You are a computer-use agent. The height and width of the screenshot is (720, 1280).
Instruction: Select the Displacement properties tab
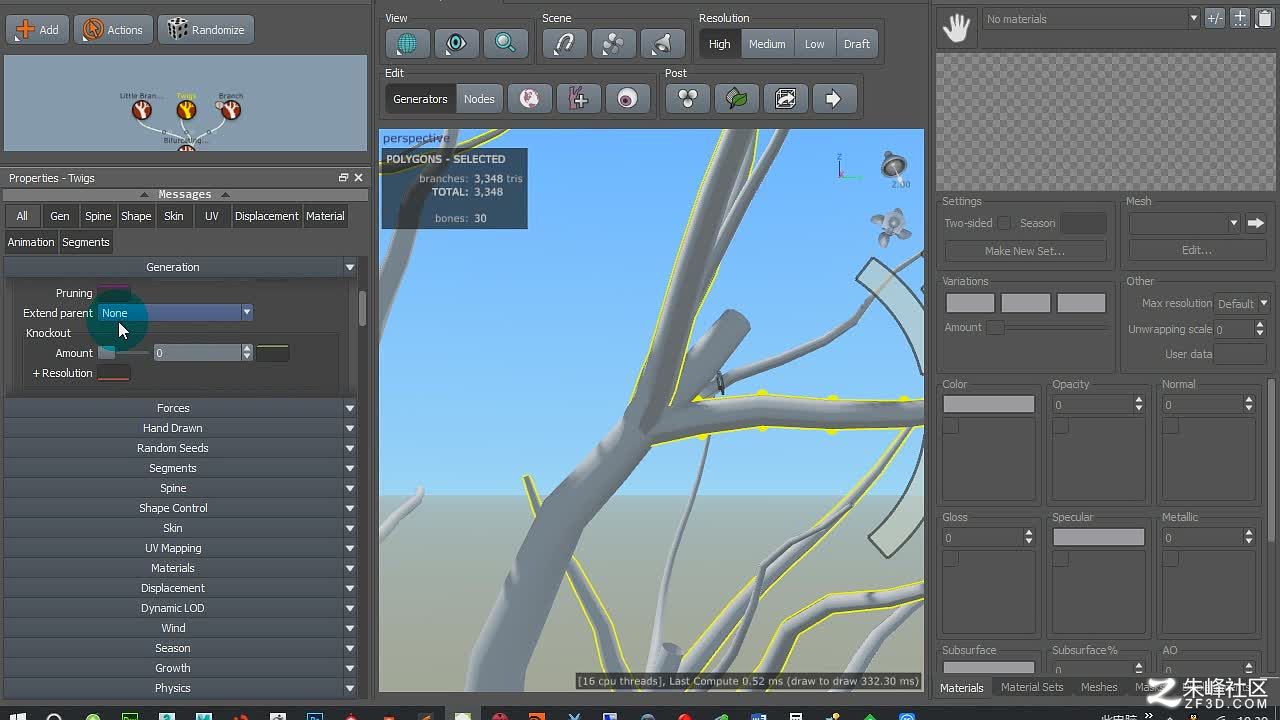coord(267,216)
